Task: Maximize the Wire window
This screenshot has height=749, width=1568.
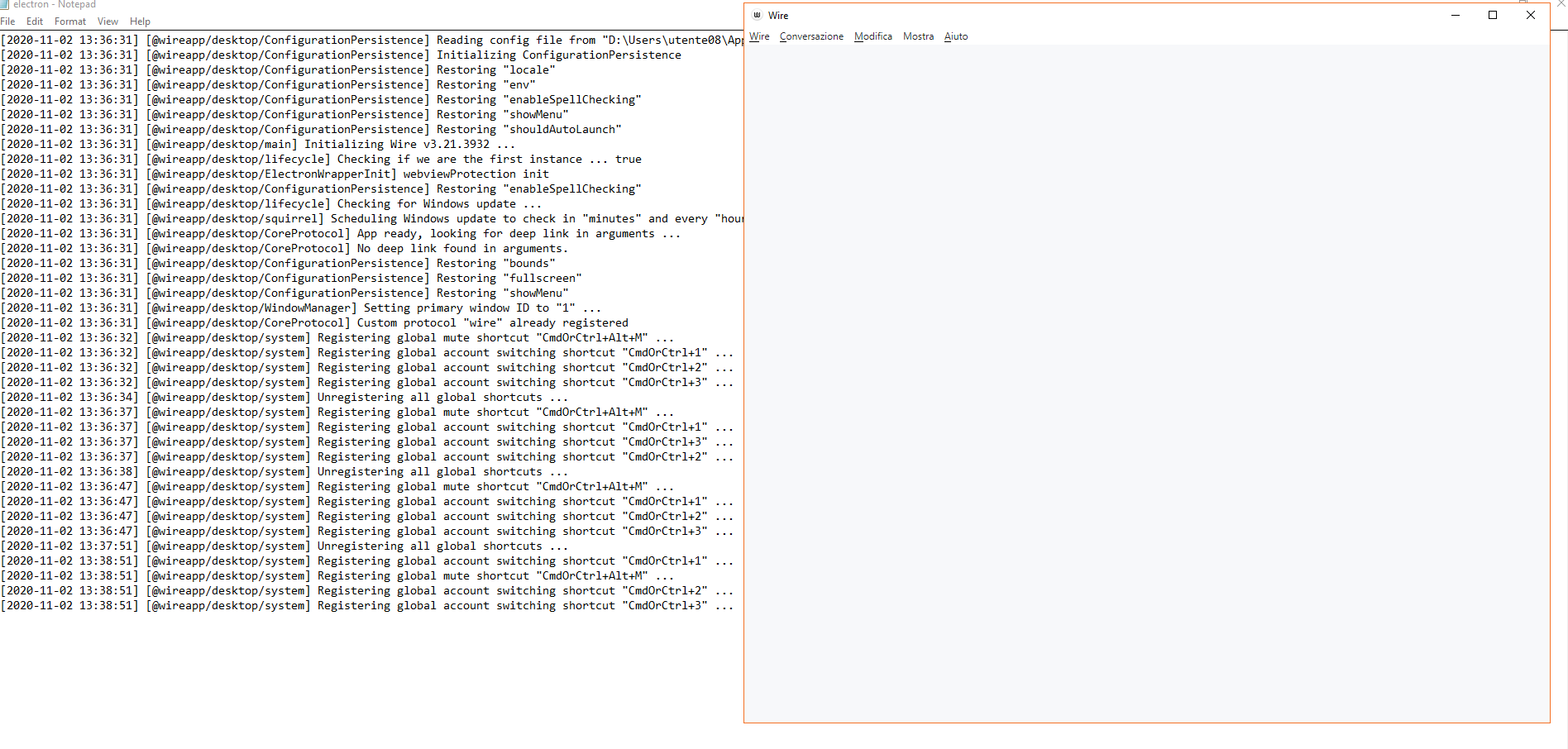Action: pos(1493,15)
